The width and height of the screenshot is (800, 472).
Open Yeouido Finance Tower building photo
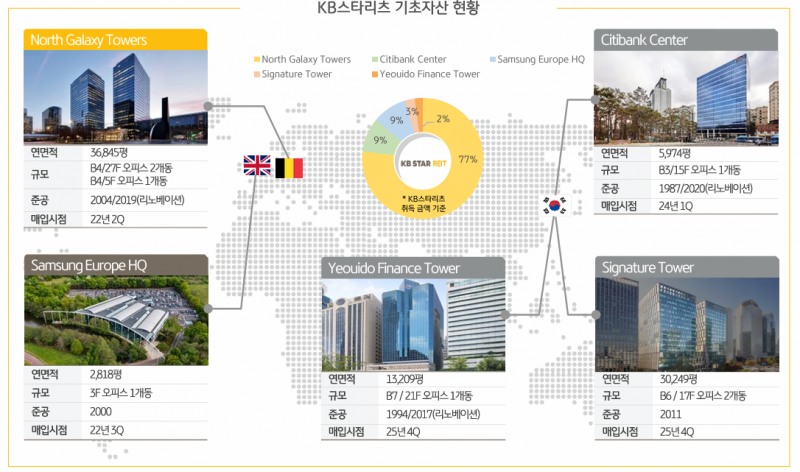tap(413, 325)
